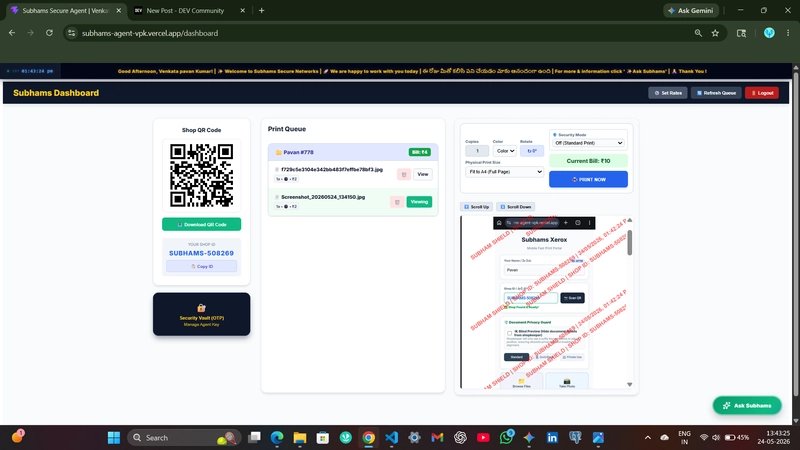Click the preview scrollbar down arrow
Image resolution: width=800 pixels, height=450 pixels.
pos(630,385)
